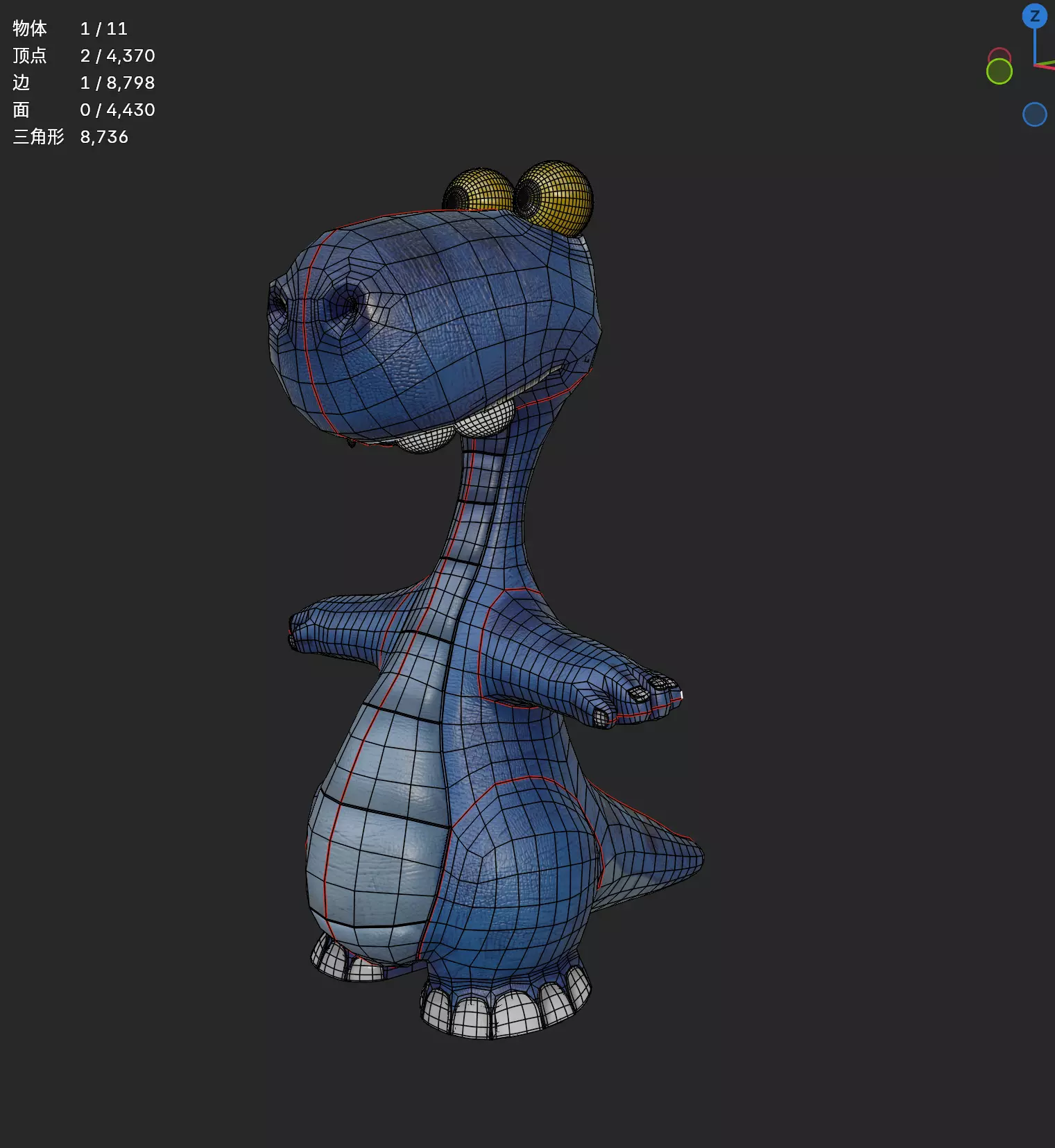
Task: Click the dark blue negative Z gizmo circle
Action: point(1034,114)
